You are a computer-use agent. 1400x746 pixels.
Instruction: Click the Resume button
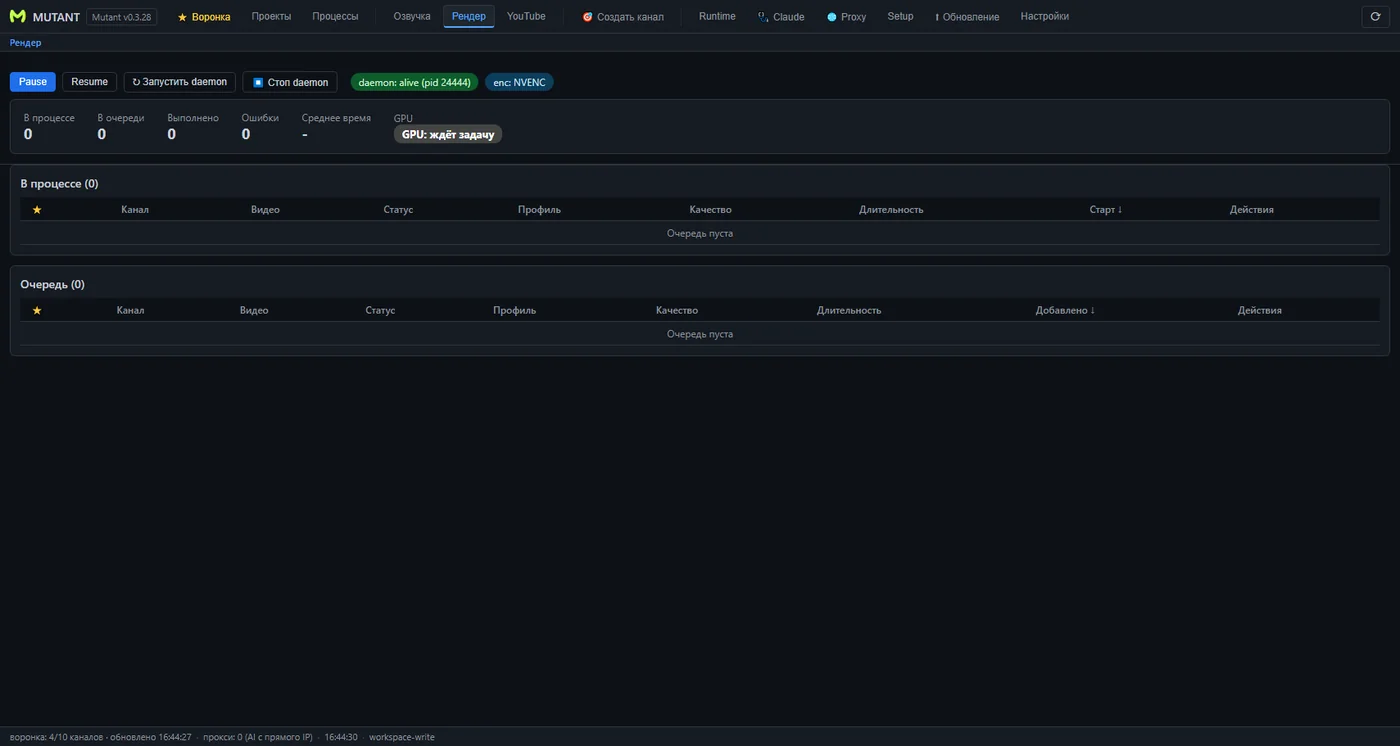tap(90, 82)
